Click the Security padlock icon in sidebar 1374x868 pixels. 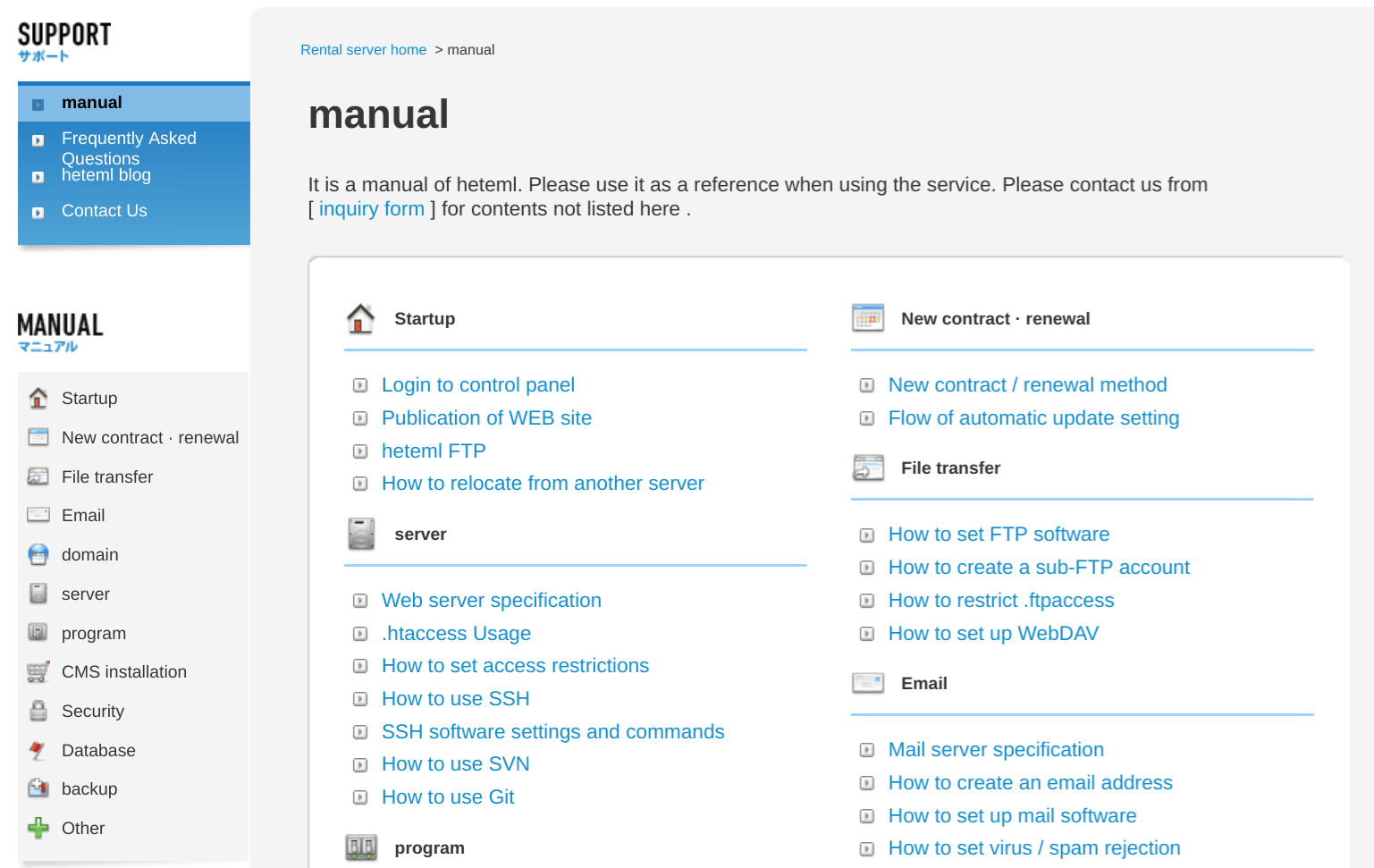click(x=38, y=711)
